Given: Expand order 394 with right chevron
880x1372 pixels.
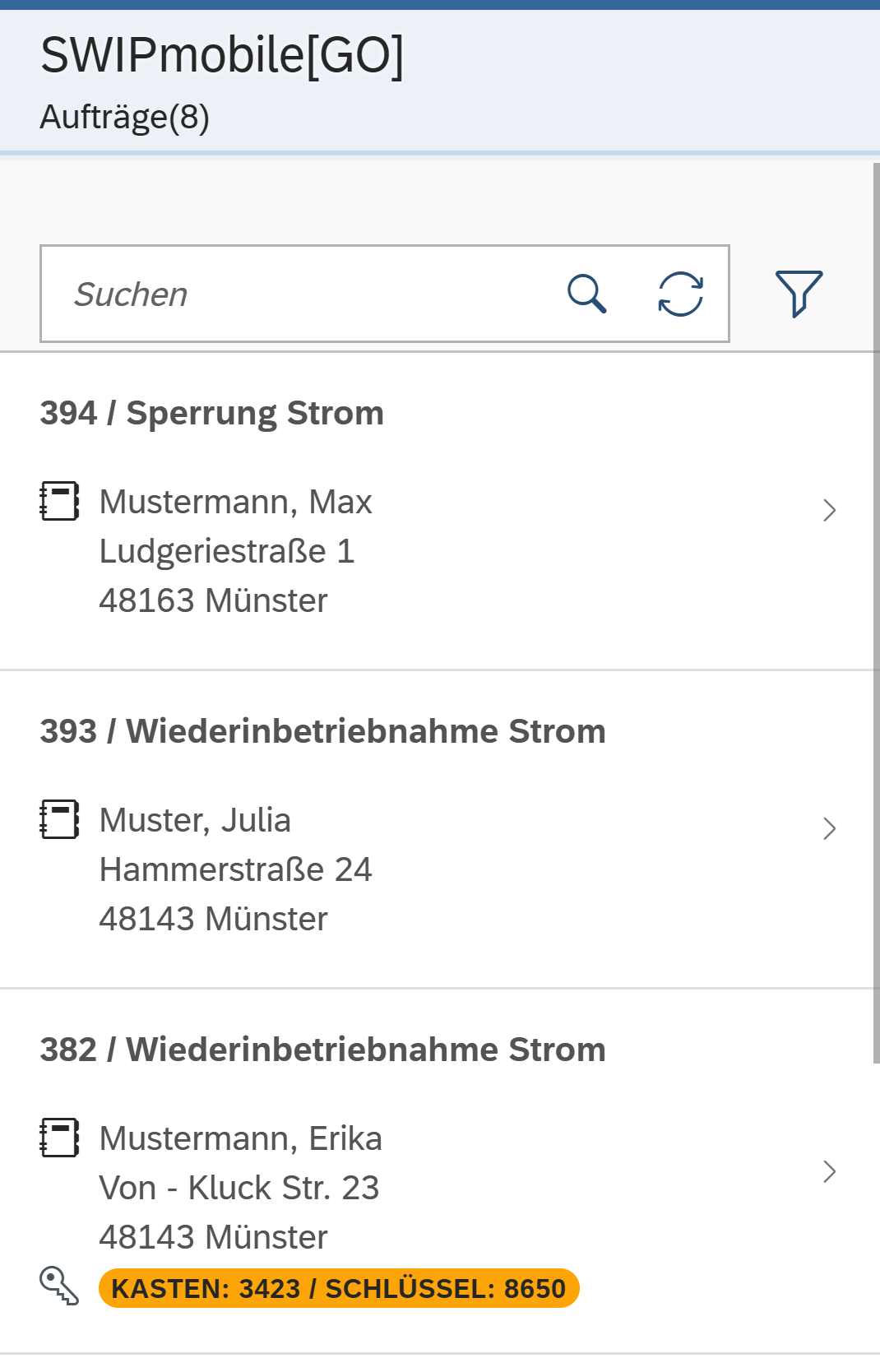Looking at the screenshot, I should pos(829,510).
